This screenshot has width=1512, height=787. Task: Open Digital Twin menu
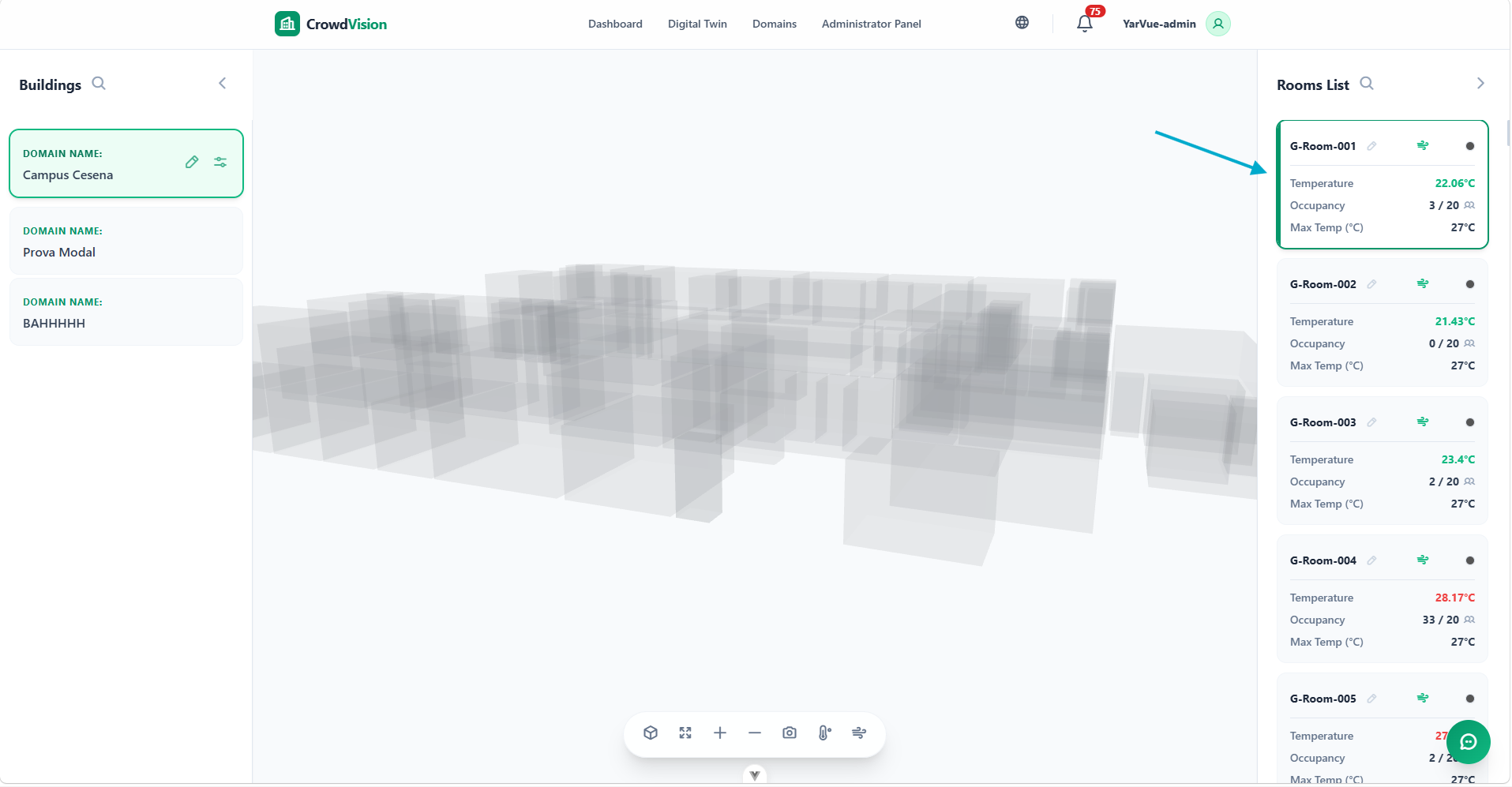point(697,24)
